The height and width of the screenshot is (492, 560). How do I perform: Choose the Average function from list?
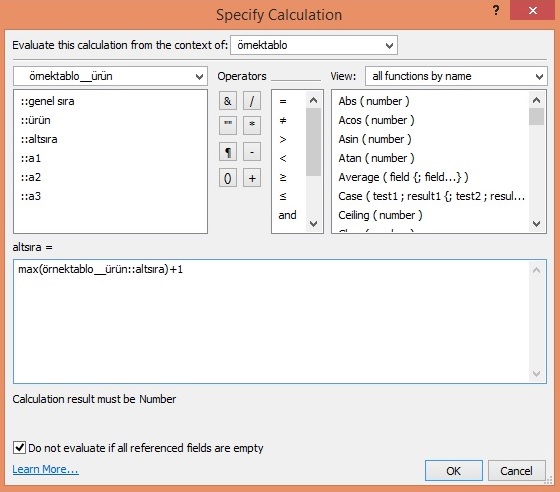click(x=403, y=177)
